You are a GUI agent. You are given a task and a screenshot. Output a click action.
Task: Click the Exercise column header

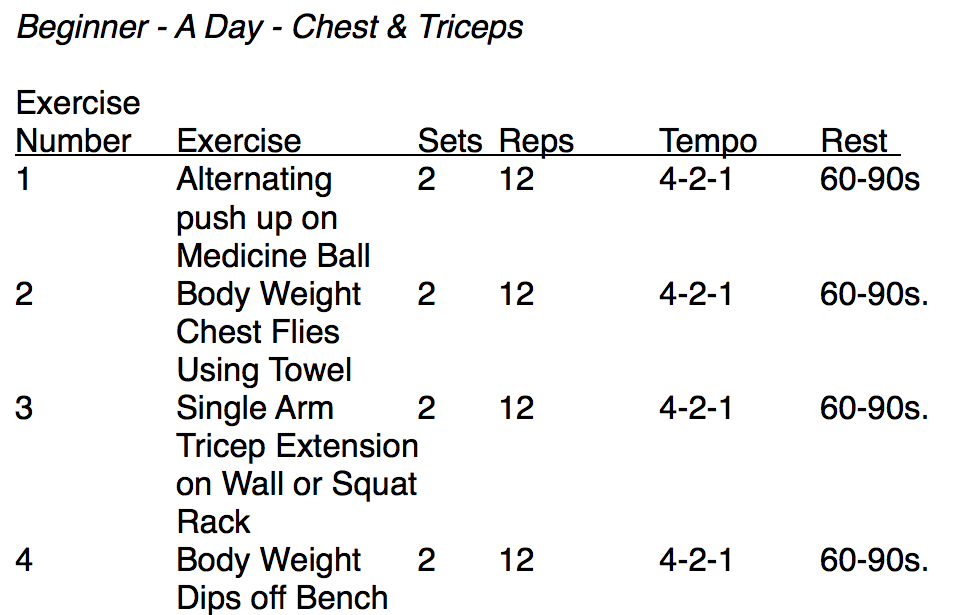239,141
